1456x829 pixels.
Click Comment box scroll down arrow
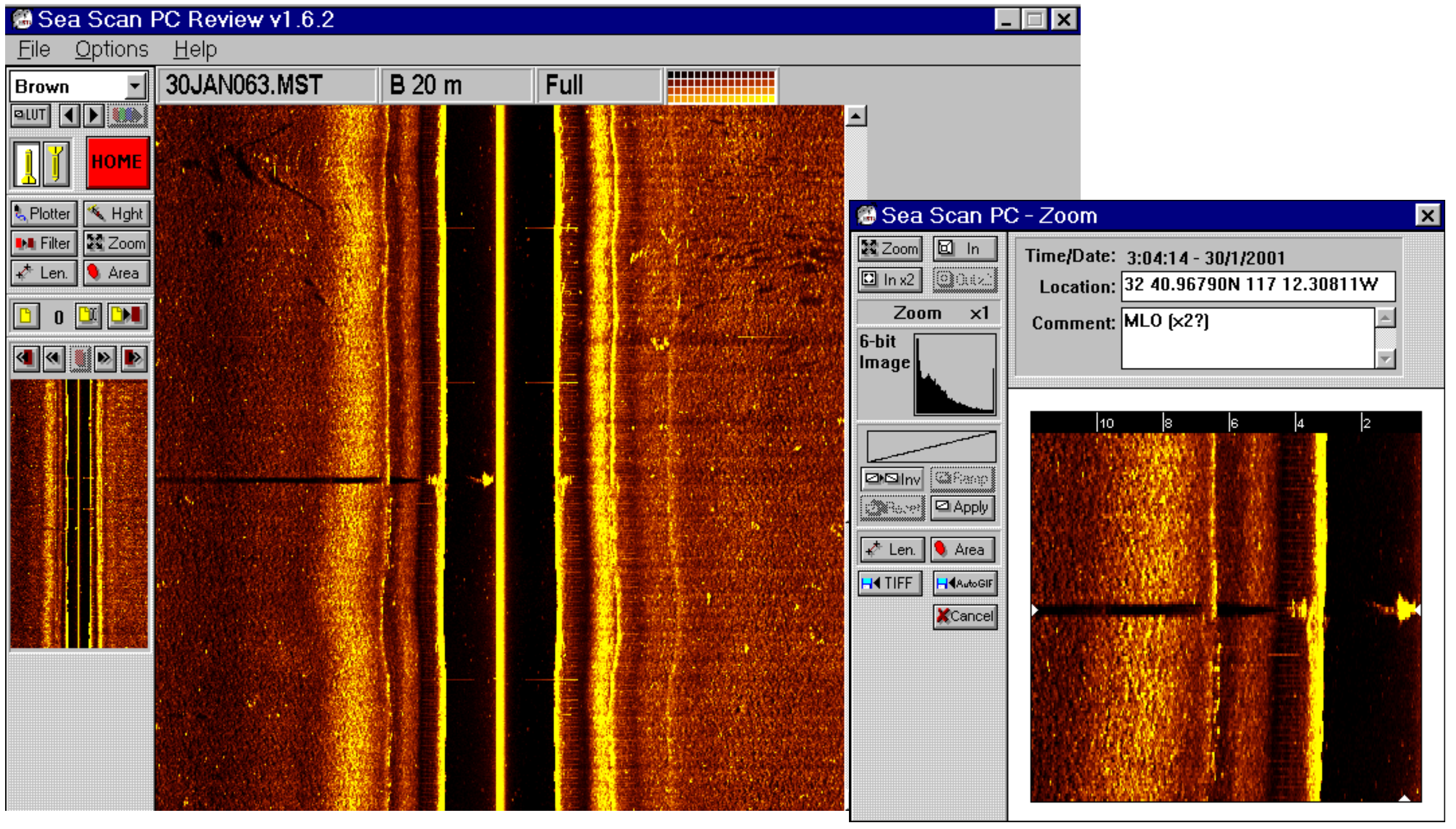tap(1386, 359)
